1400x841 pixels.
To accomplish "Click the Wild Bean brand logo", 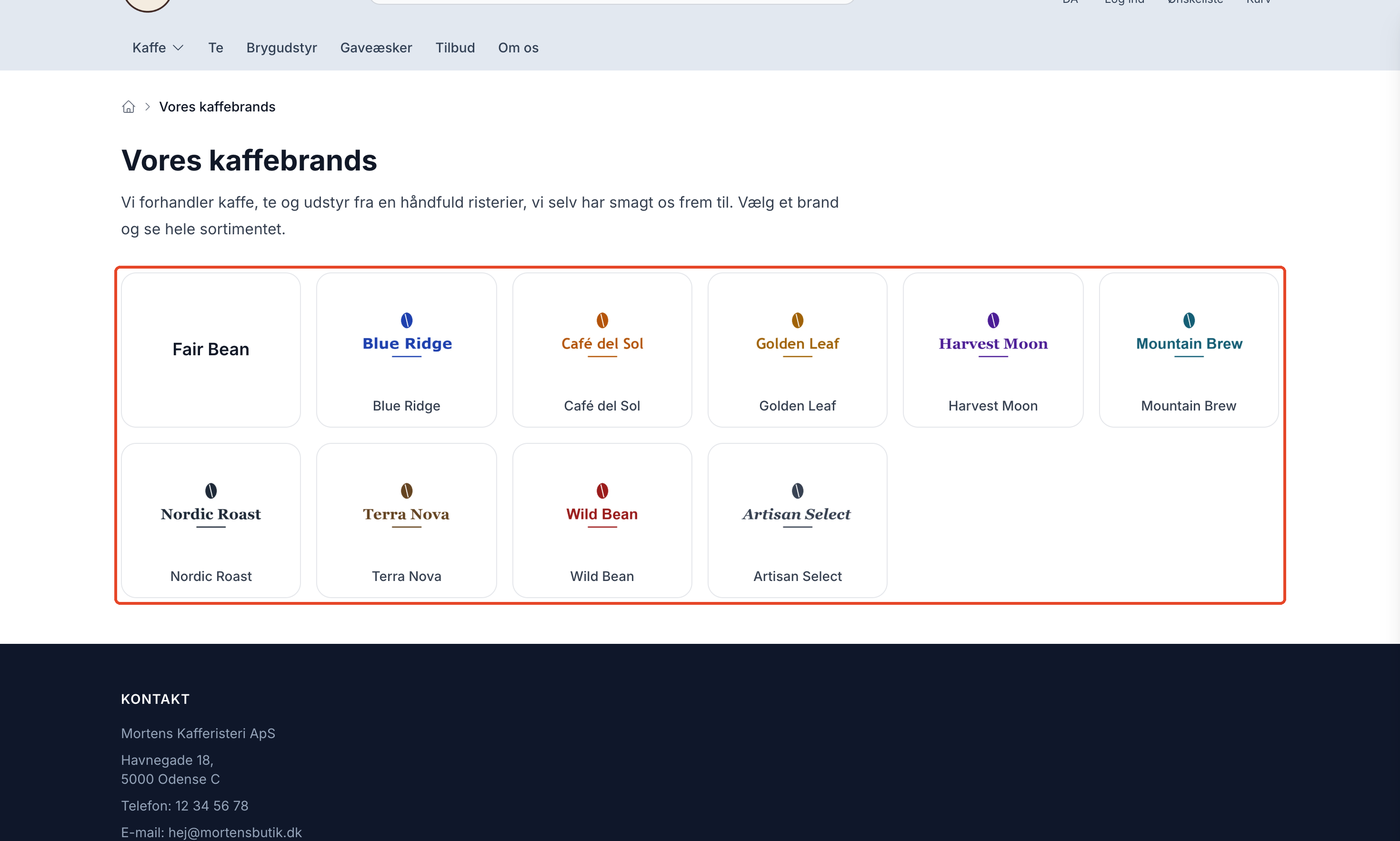I will [x=602, y=505].
